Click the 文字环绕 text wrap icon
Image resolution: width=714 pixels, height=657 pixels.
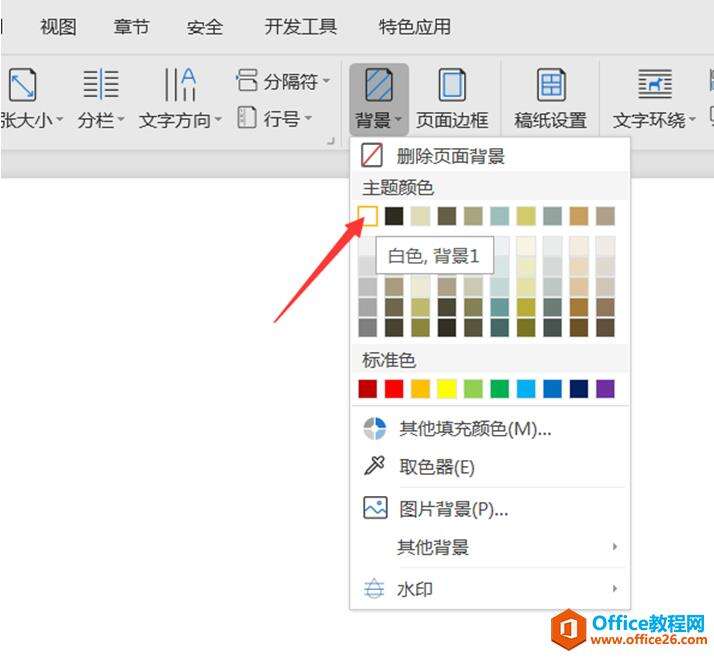click(x=655, y=84)
